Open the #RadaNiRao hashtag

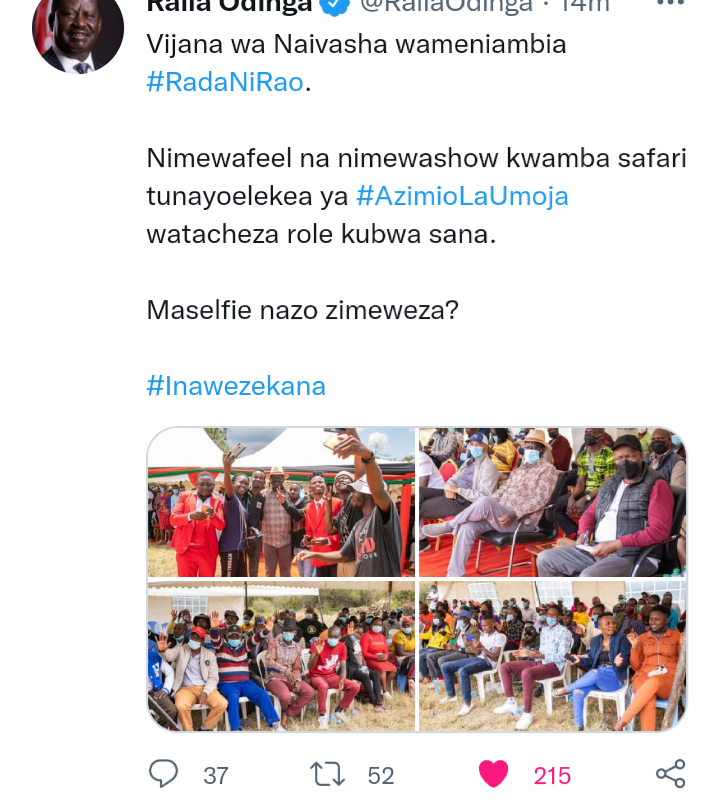pos(225,82)
